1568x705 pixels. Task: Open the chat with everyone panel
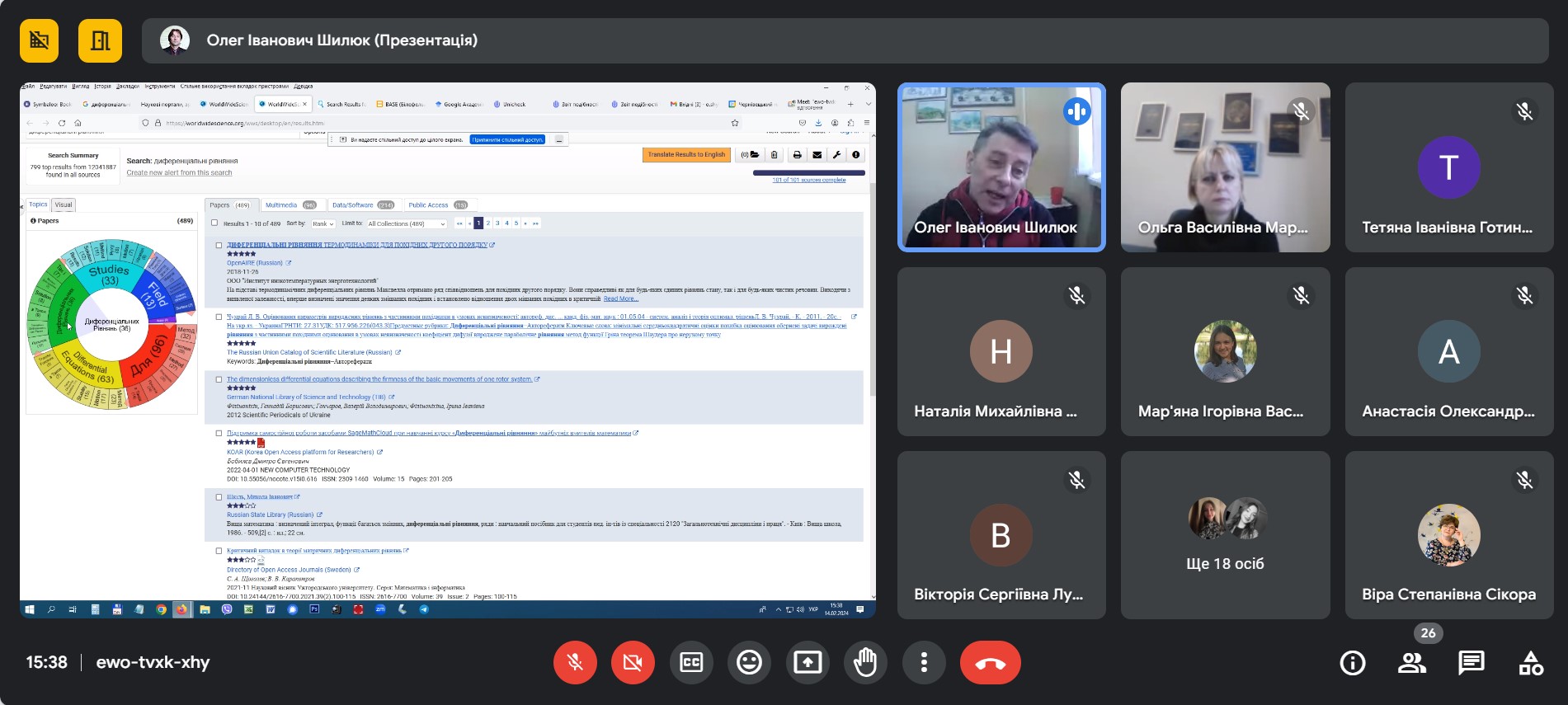click(1471, 662)
